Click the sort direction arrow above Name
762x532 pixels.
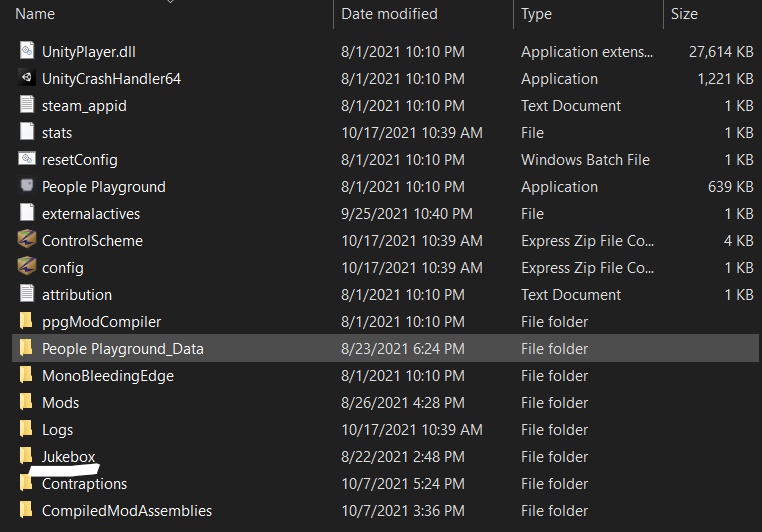point(169,2)
